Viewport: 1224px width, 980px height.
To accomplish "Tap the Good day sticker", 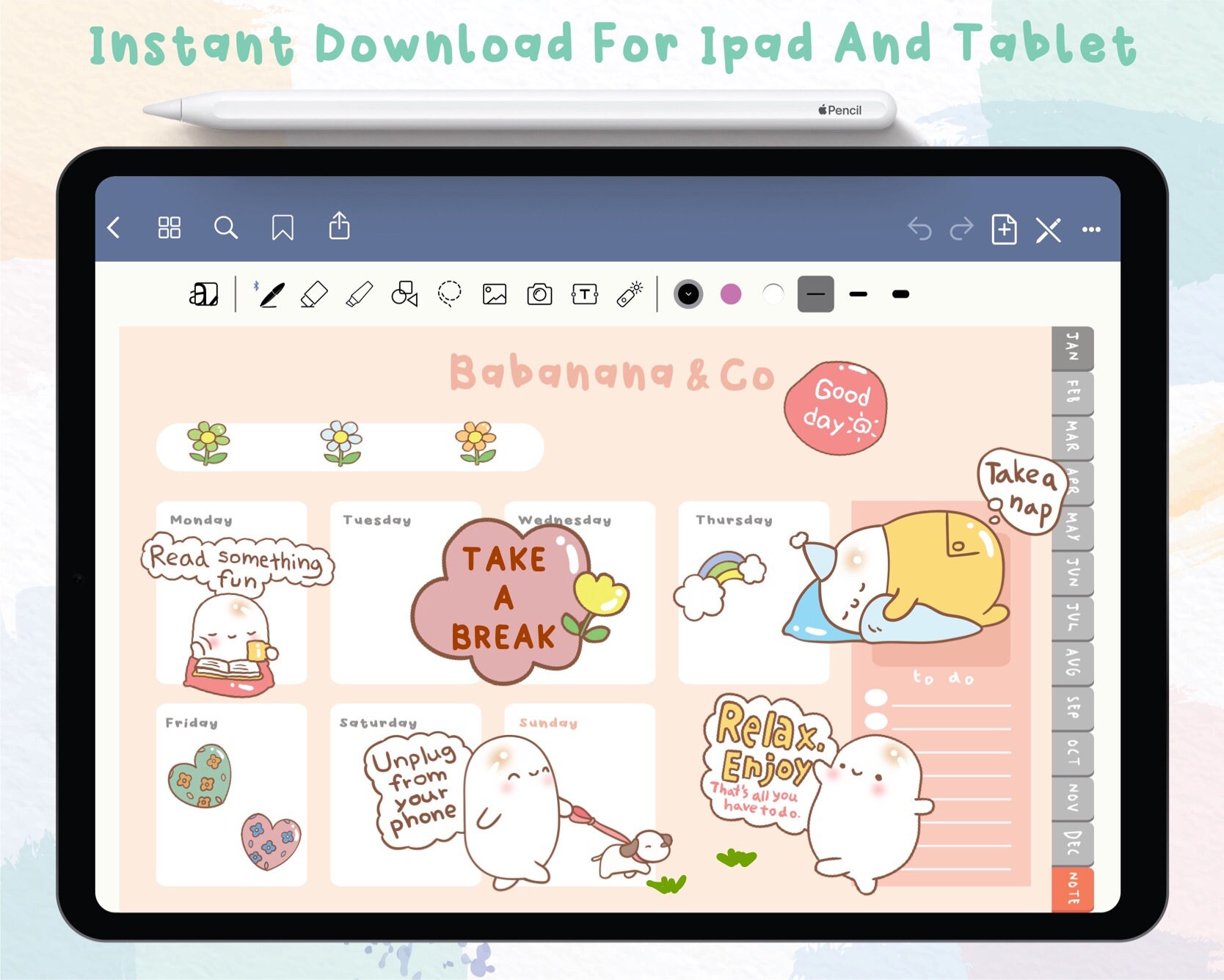I will pyautogui.click(x=836, y=408).
